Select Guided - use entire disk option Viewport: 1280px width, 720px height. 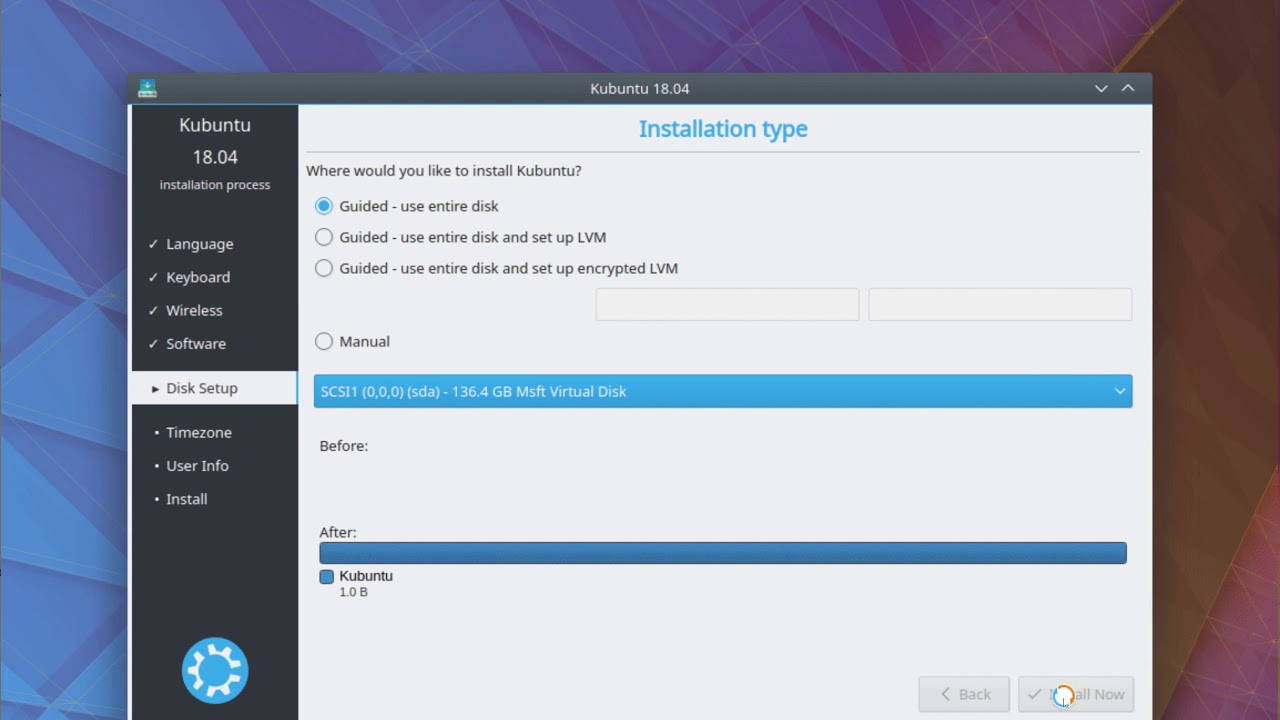407,206
